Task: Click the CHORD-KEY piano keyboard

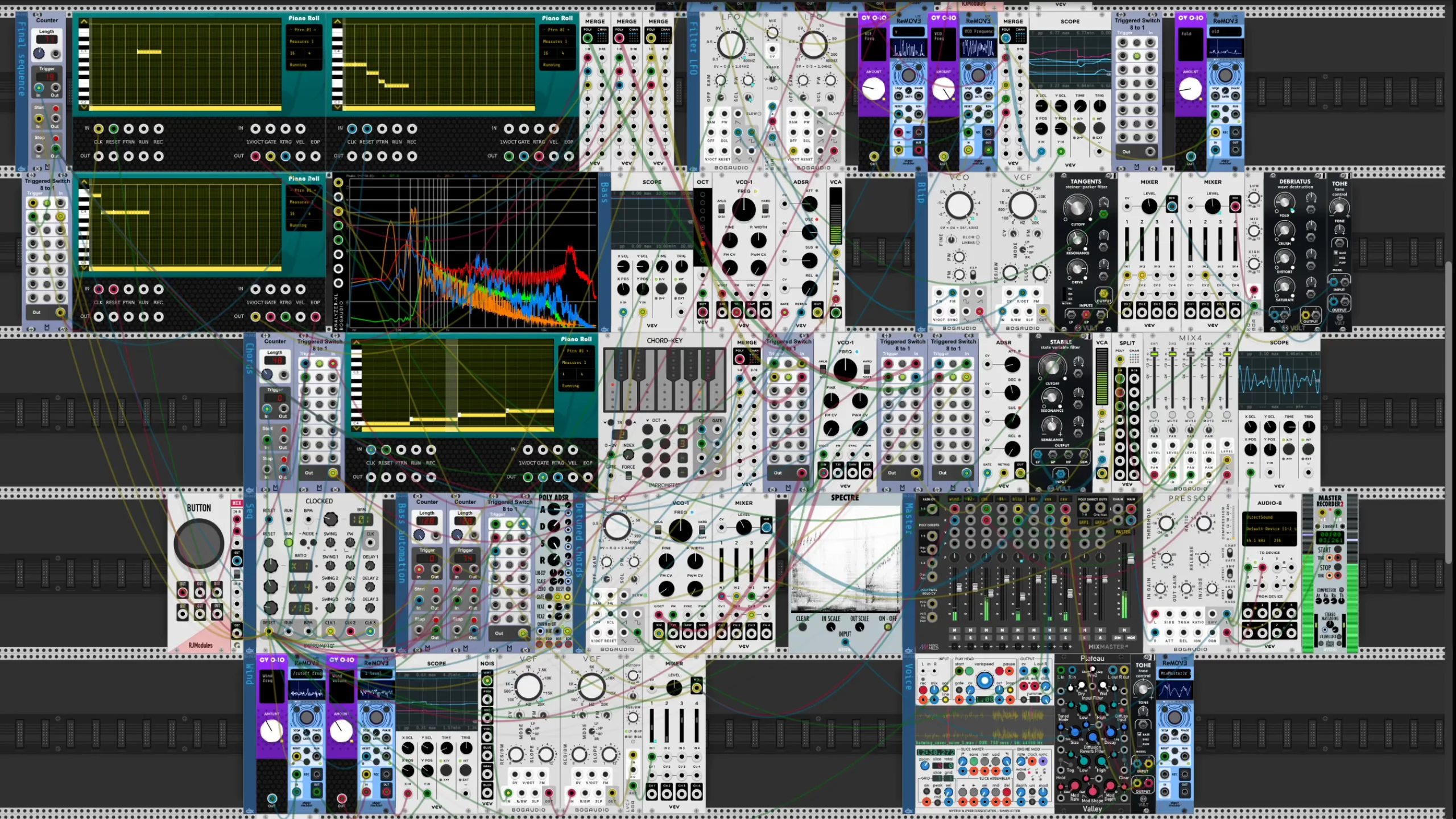Action: click(664, 379)
